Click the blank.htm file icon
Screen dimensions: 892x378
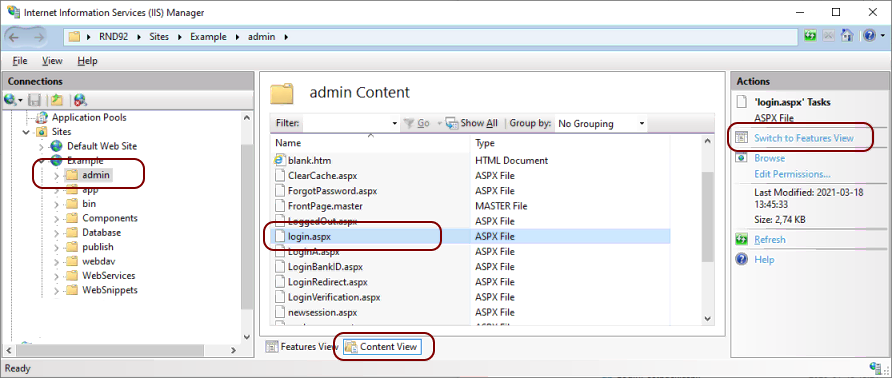tap(279, 161)
